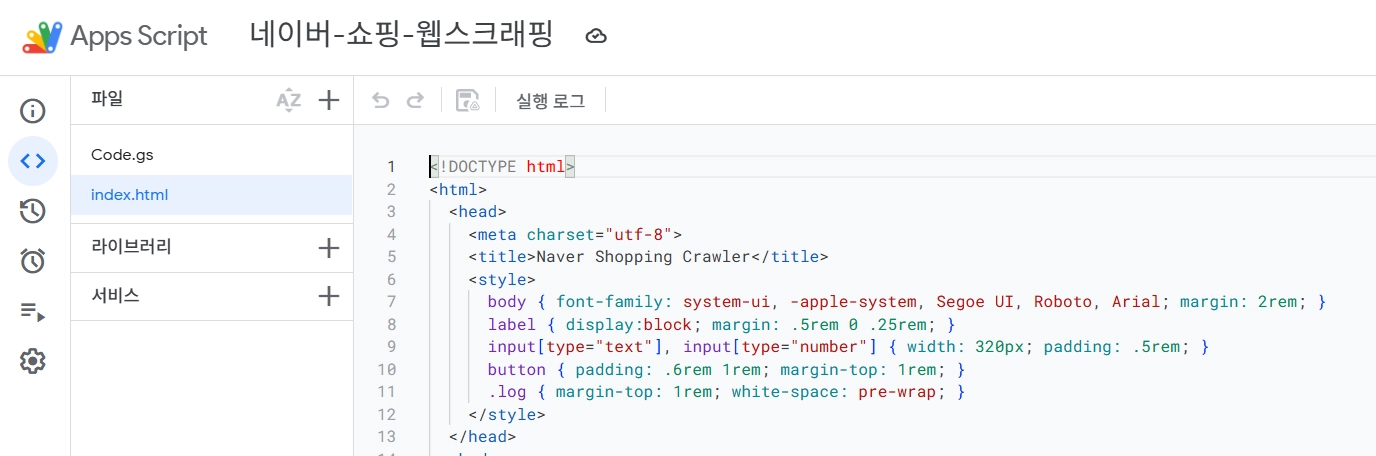Open the Executions list icon
Screen dimensions: 1376x456
click(33, 312)
